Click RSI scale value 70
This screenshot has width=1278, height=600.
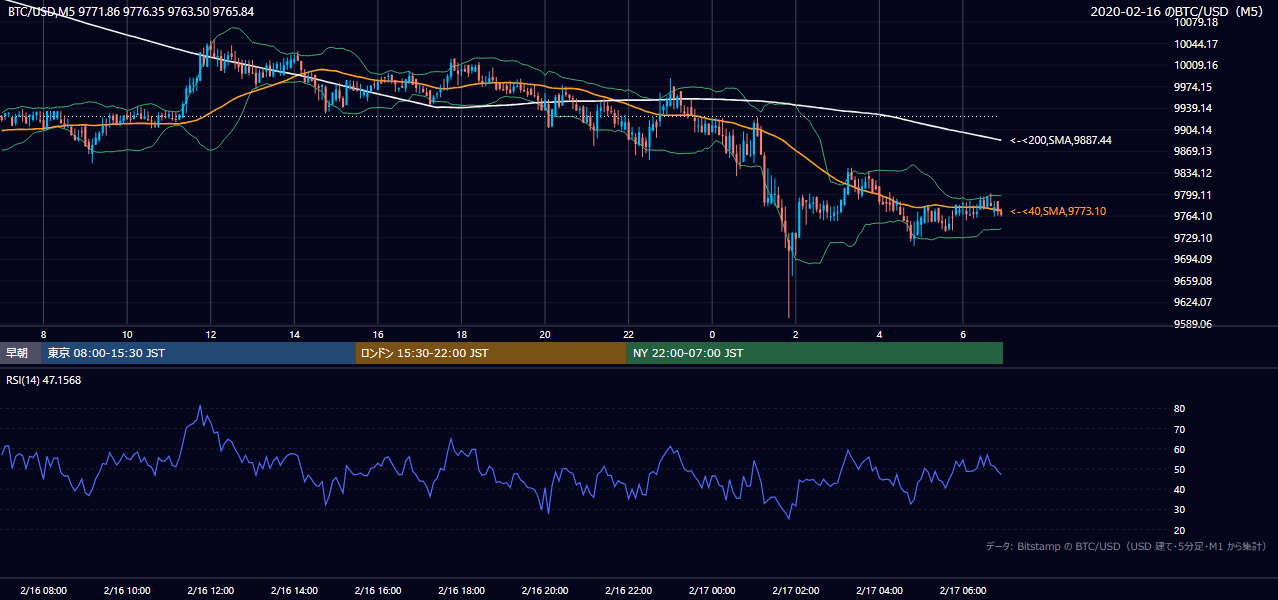pyautogui.click(x=1179, y=429)
